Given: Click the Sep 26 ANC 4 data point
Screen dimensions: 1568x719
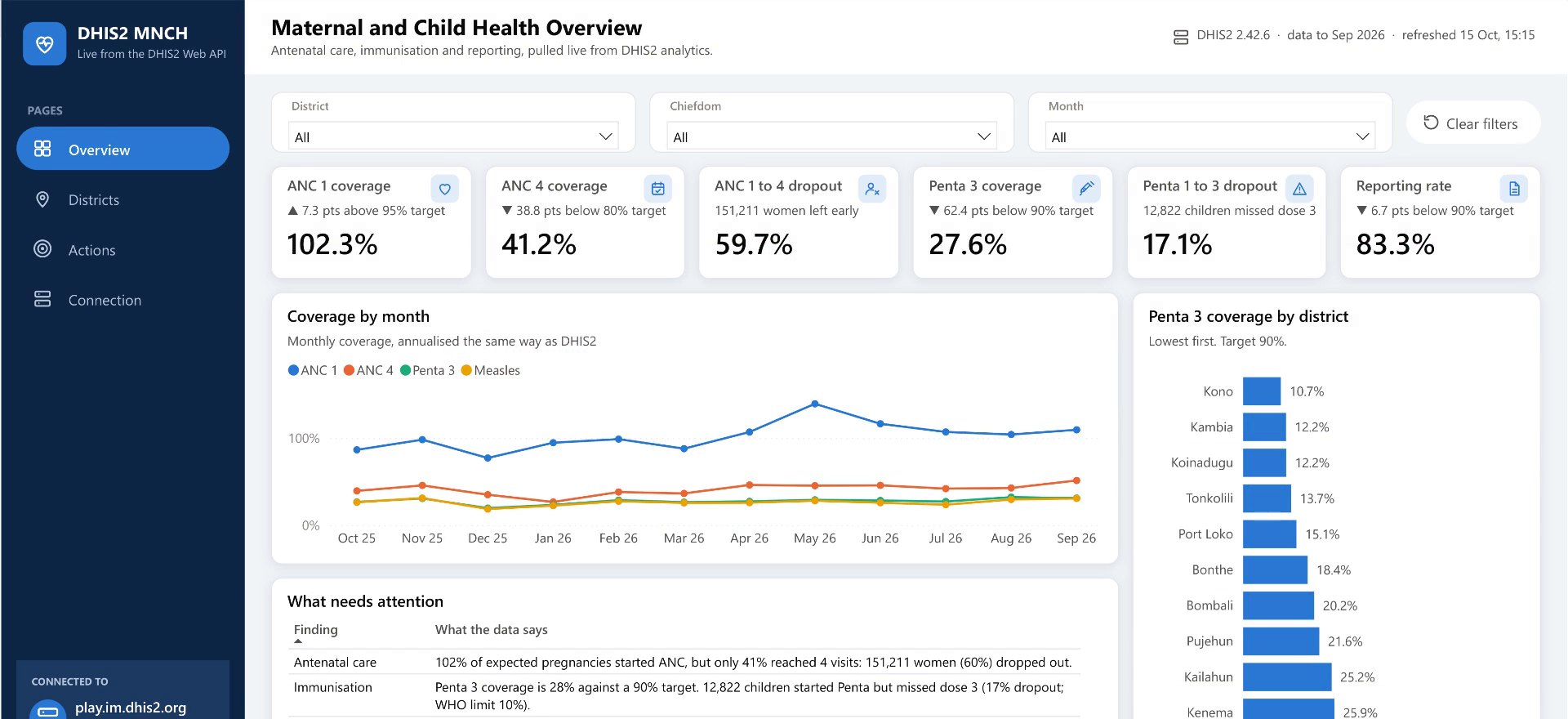Looking at the screenshot, I should pyautogui.click(x=1076, y=480).
